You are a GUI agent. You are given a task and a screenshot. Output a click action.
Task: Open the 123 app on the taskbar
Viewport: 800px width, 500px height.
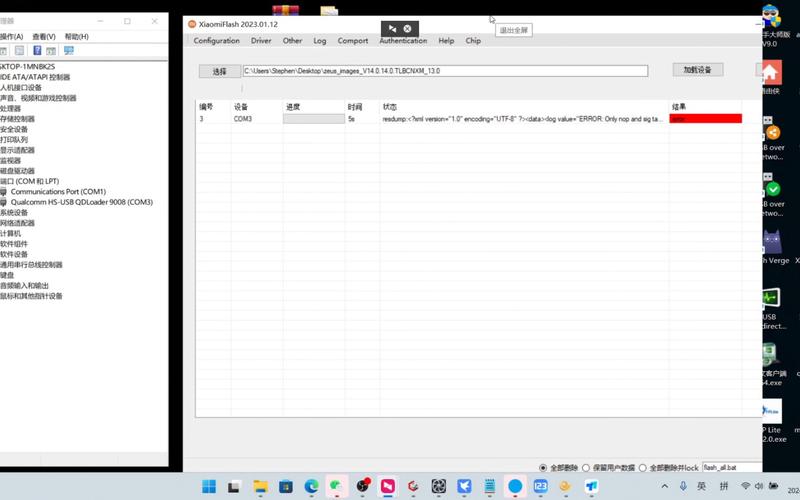540,486
